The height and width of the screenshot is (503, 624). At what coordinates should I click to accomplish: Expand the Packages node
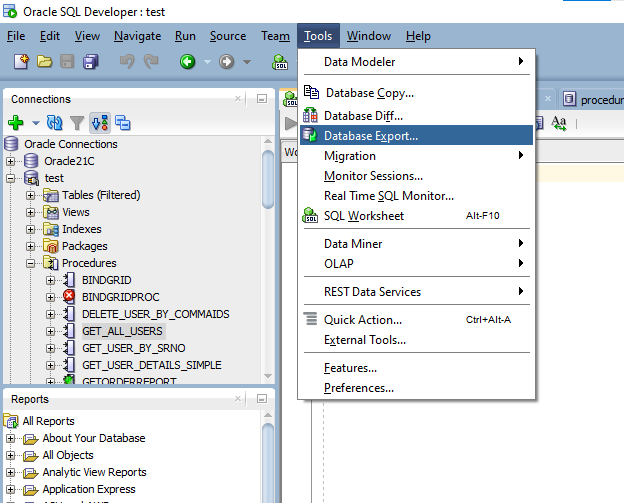coord(31,246)
